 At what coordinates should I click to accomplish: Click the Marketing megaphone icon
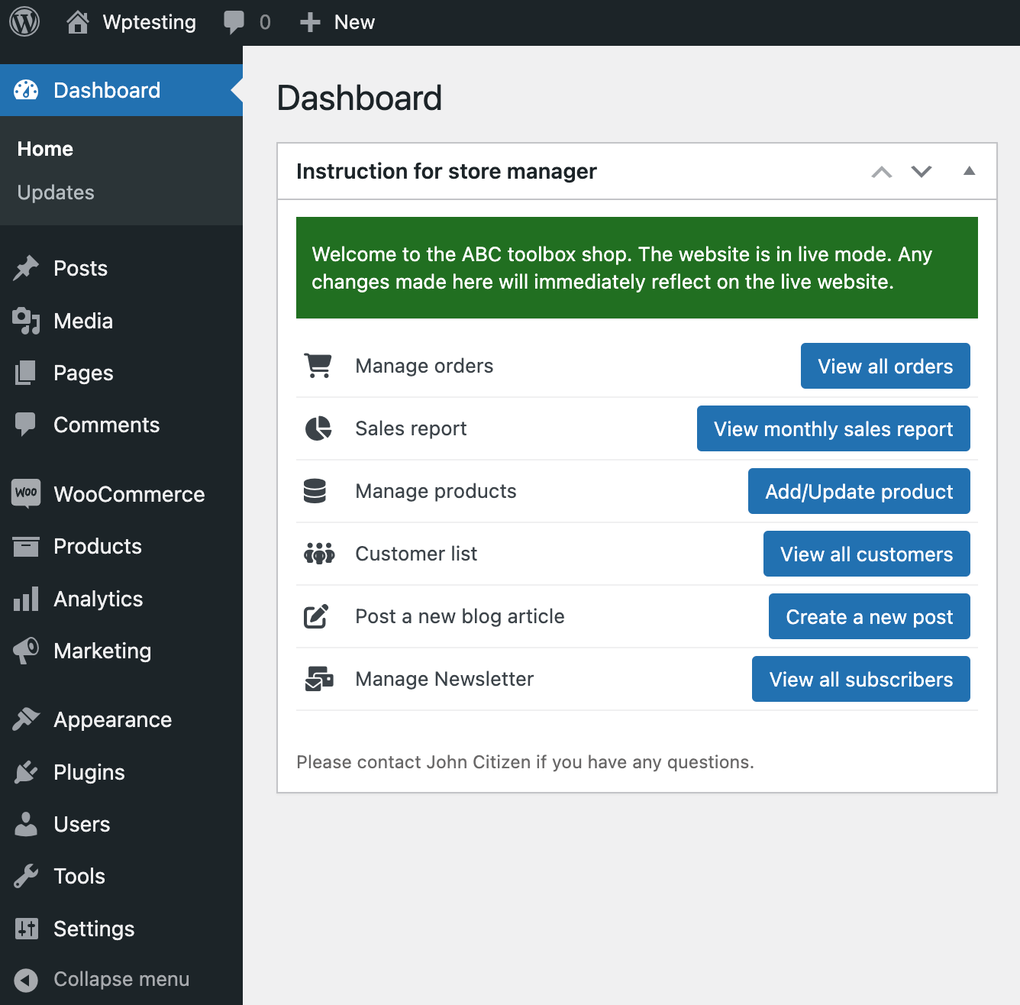[25, 651]
